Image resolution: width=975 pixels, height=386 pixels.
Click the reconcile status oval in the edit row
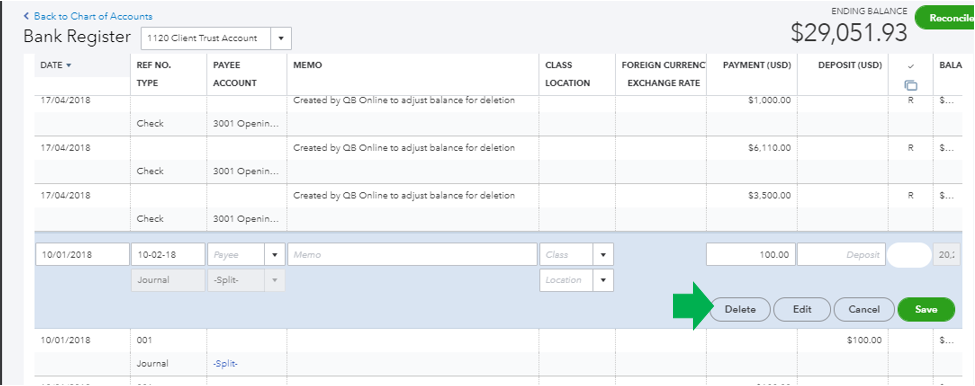pos(909,255)
